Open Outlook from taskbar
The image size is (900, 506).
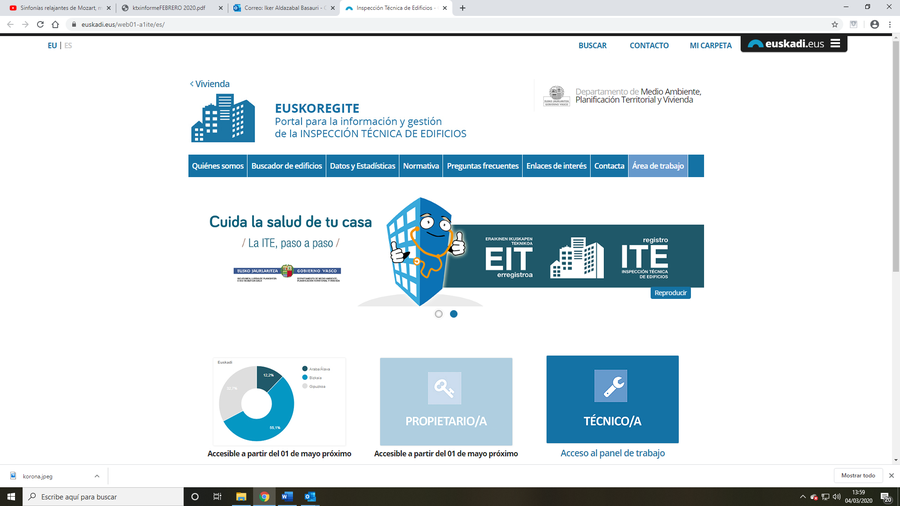[x=310, y=497]
